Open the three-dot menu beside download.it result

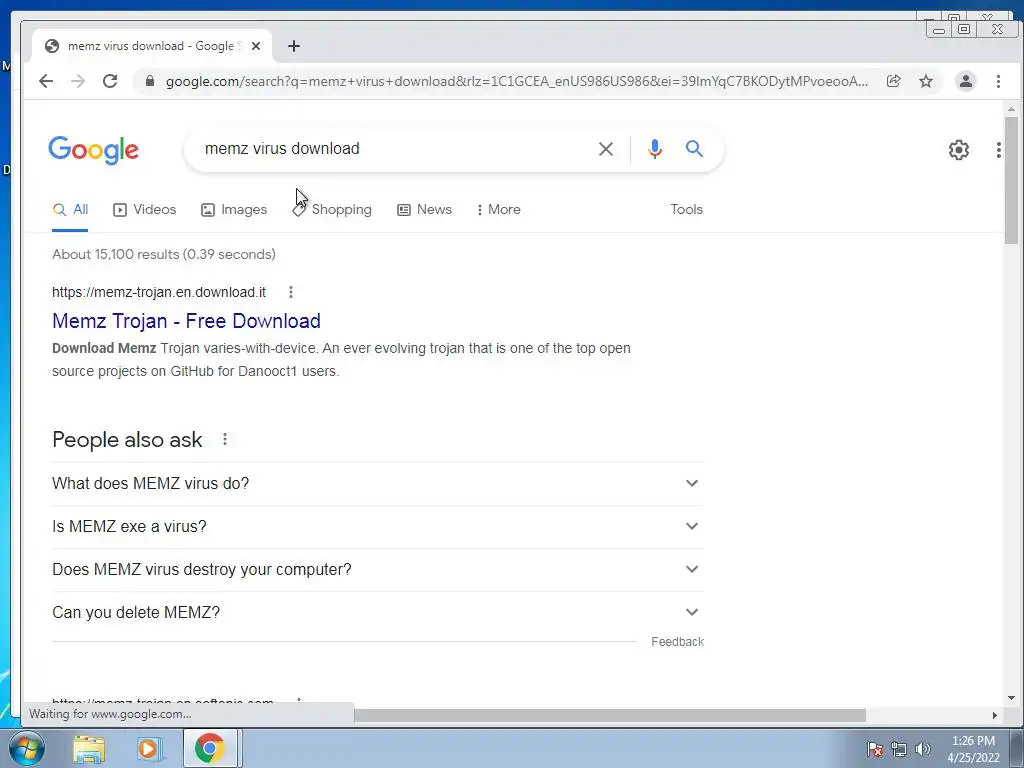coord(291,292)
